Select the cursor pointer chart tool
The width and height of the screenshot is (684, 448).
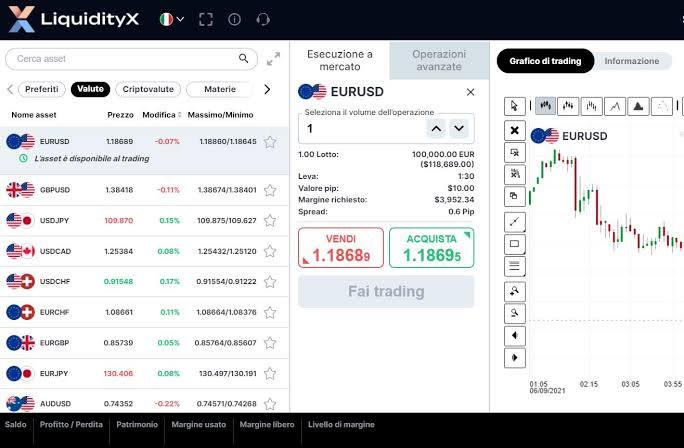[514, 106]
